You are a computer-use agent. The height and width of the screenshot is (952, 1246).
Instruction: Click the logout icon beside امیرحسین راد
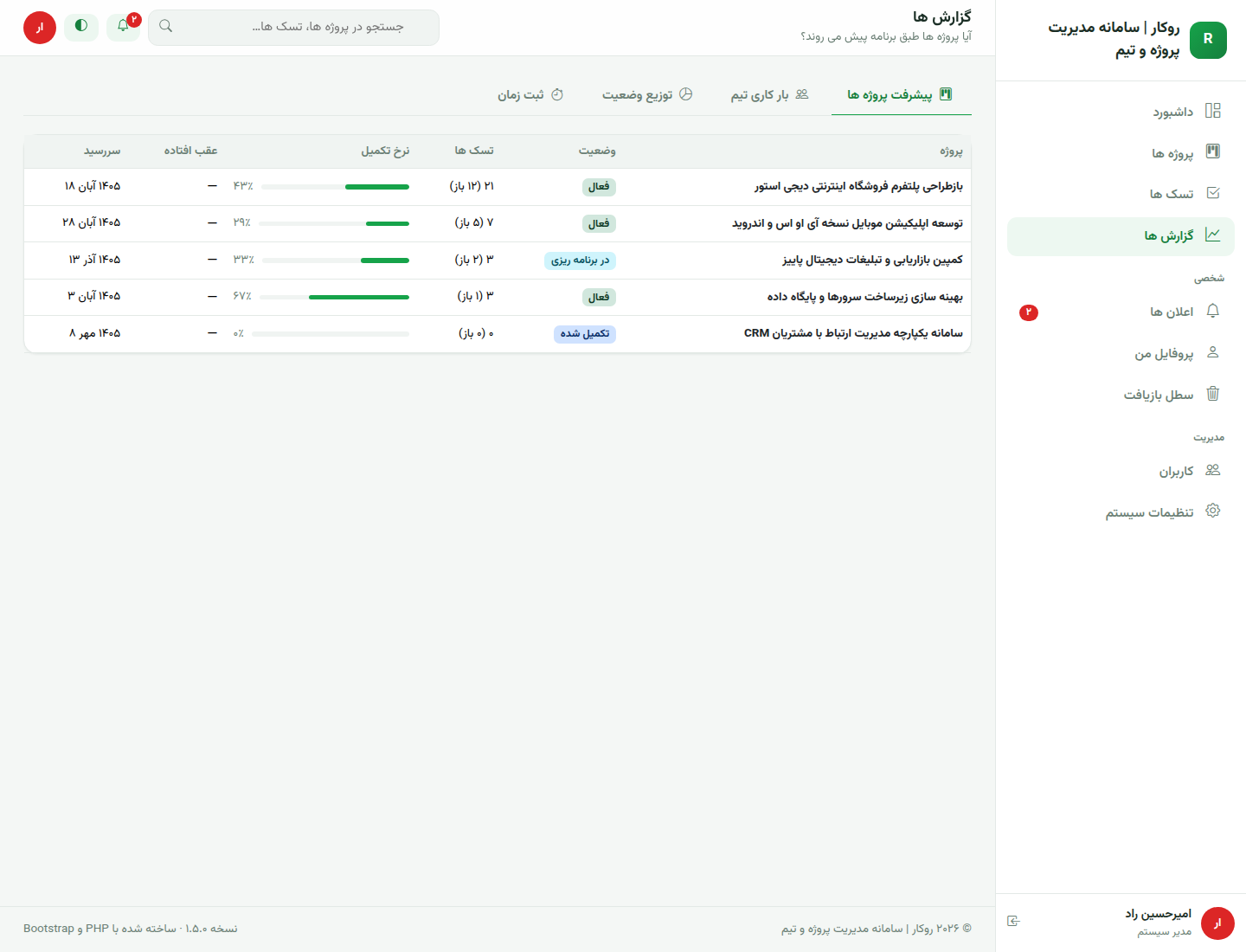pyautogui.click(x=1013, y=921)
